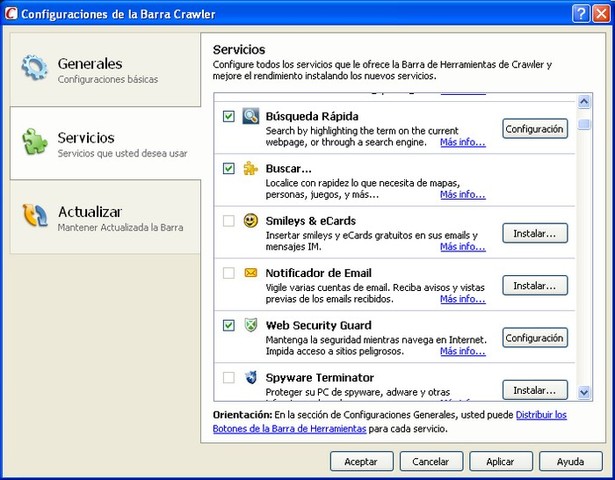
Task: Click the Notificador de Email envelope icon
Action: [251, 272]
